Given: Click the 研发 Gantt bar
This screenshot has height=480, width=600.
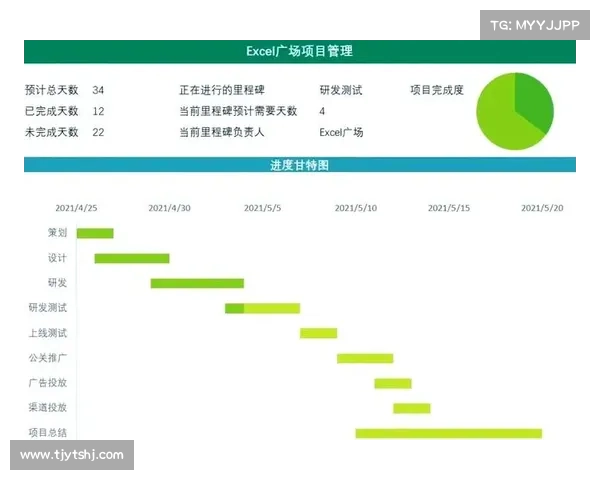Looking at the screenshot, I should pos(197,283).
